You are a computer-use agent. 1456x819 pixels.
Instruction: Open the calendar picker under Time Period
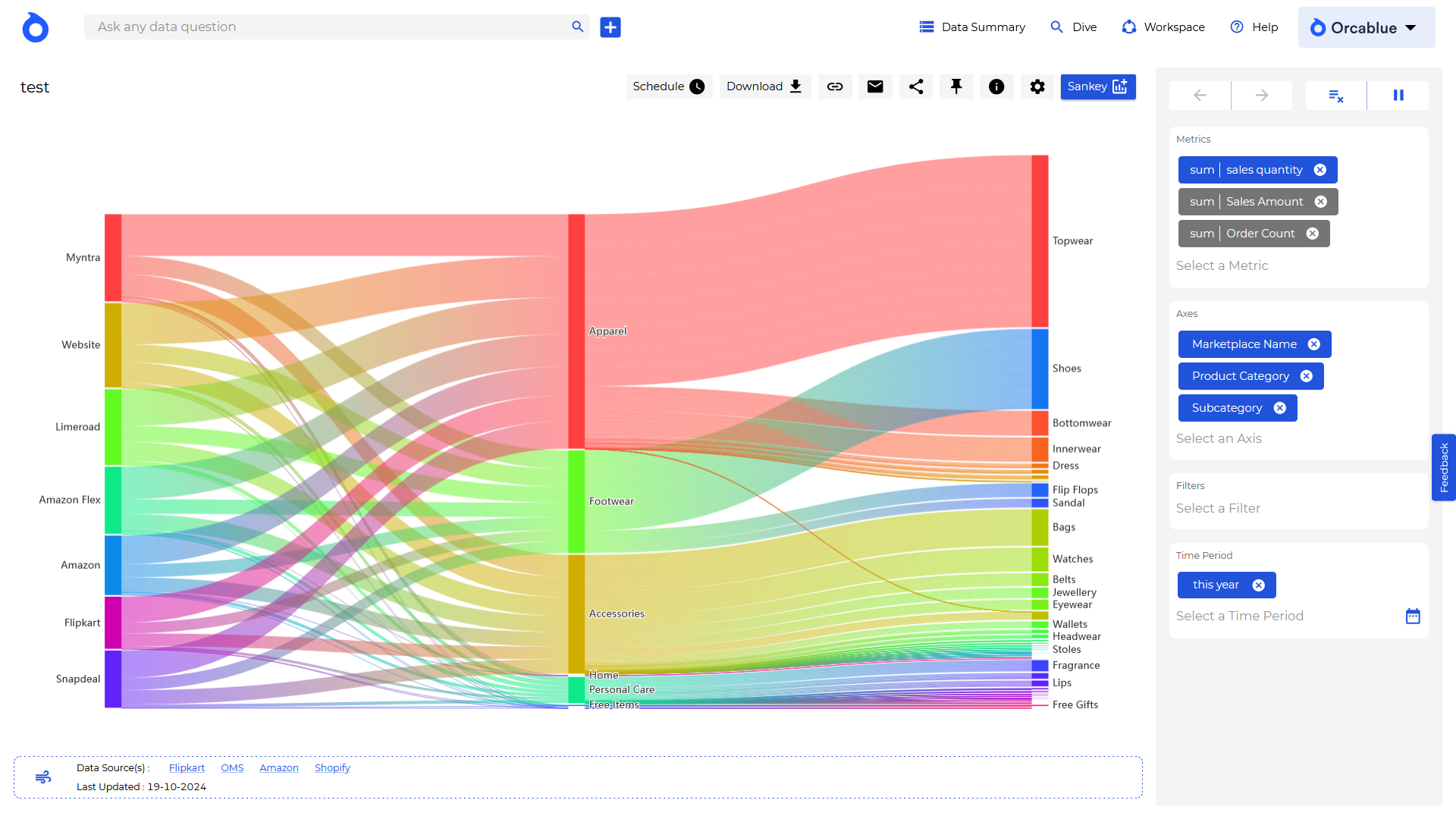pos(1412,616)
